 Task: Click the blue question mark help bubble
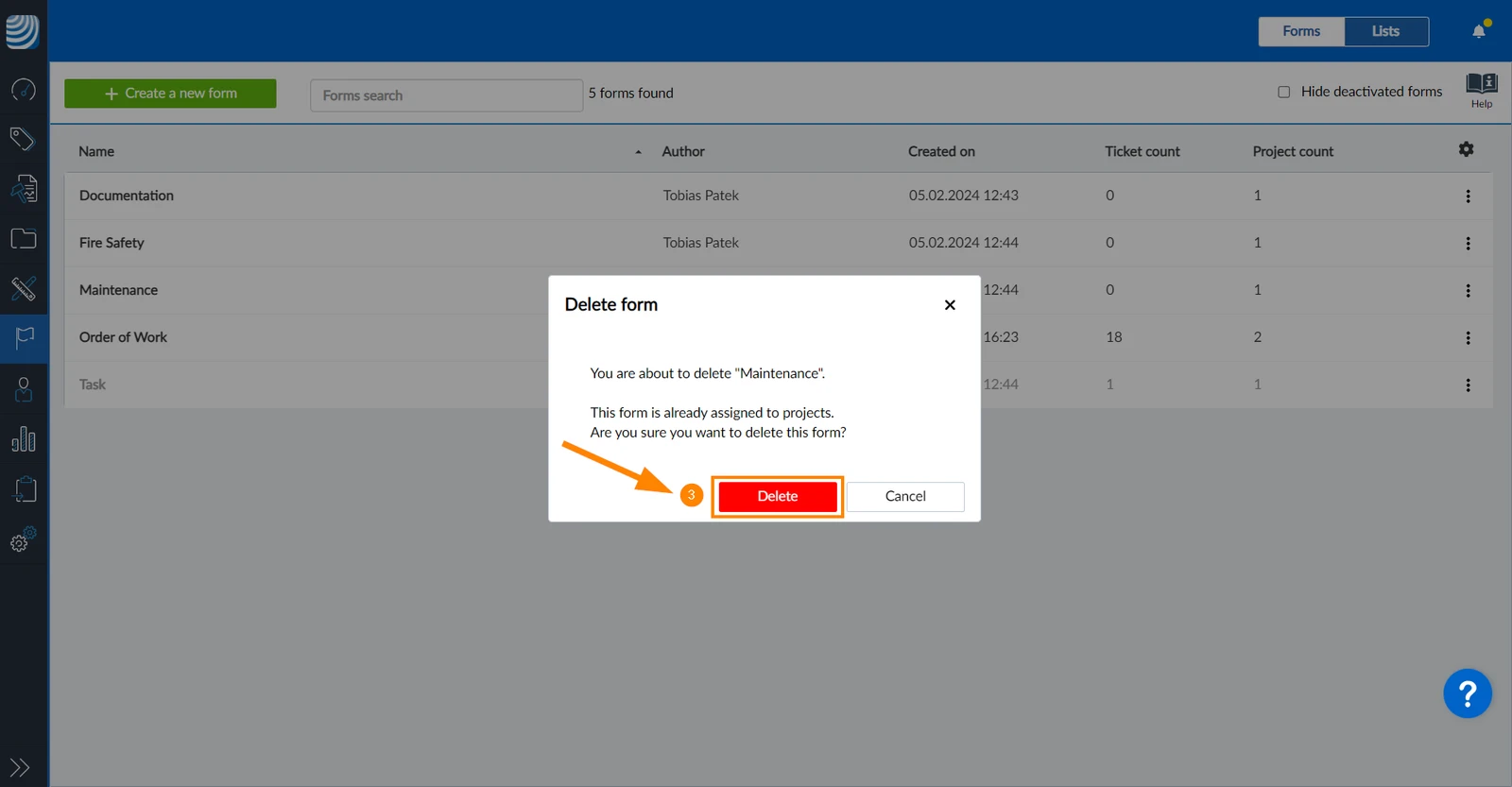coord(1468,694)
